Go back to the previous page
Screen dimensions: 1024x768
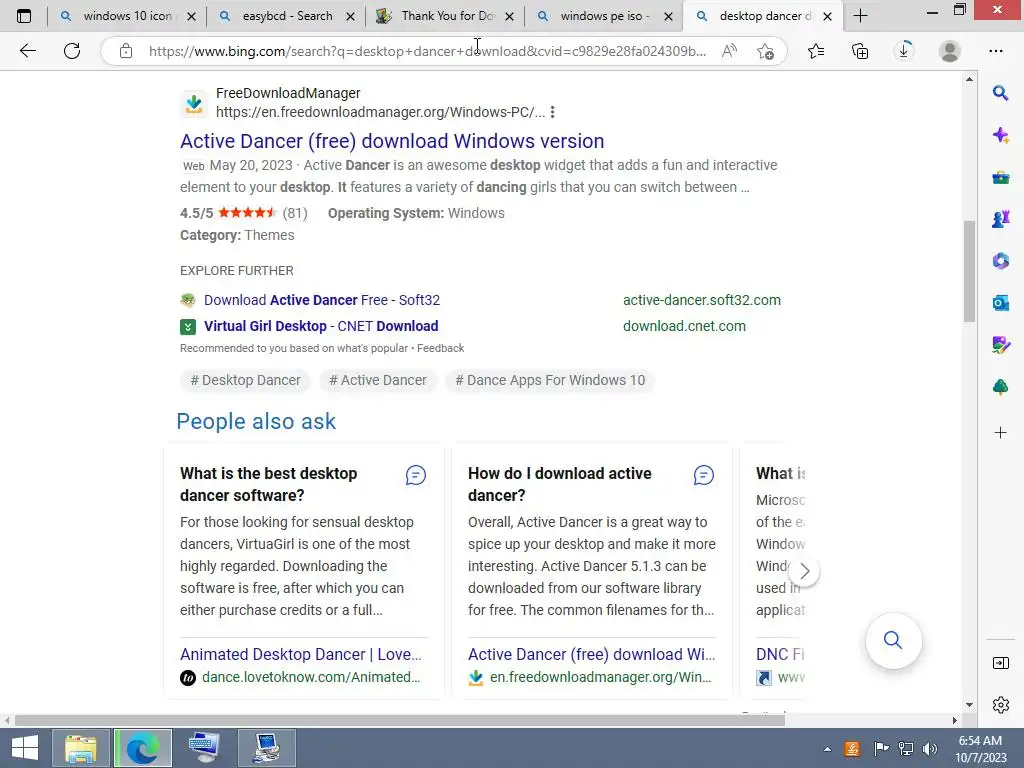pos(27,51)
